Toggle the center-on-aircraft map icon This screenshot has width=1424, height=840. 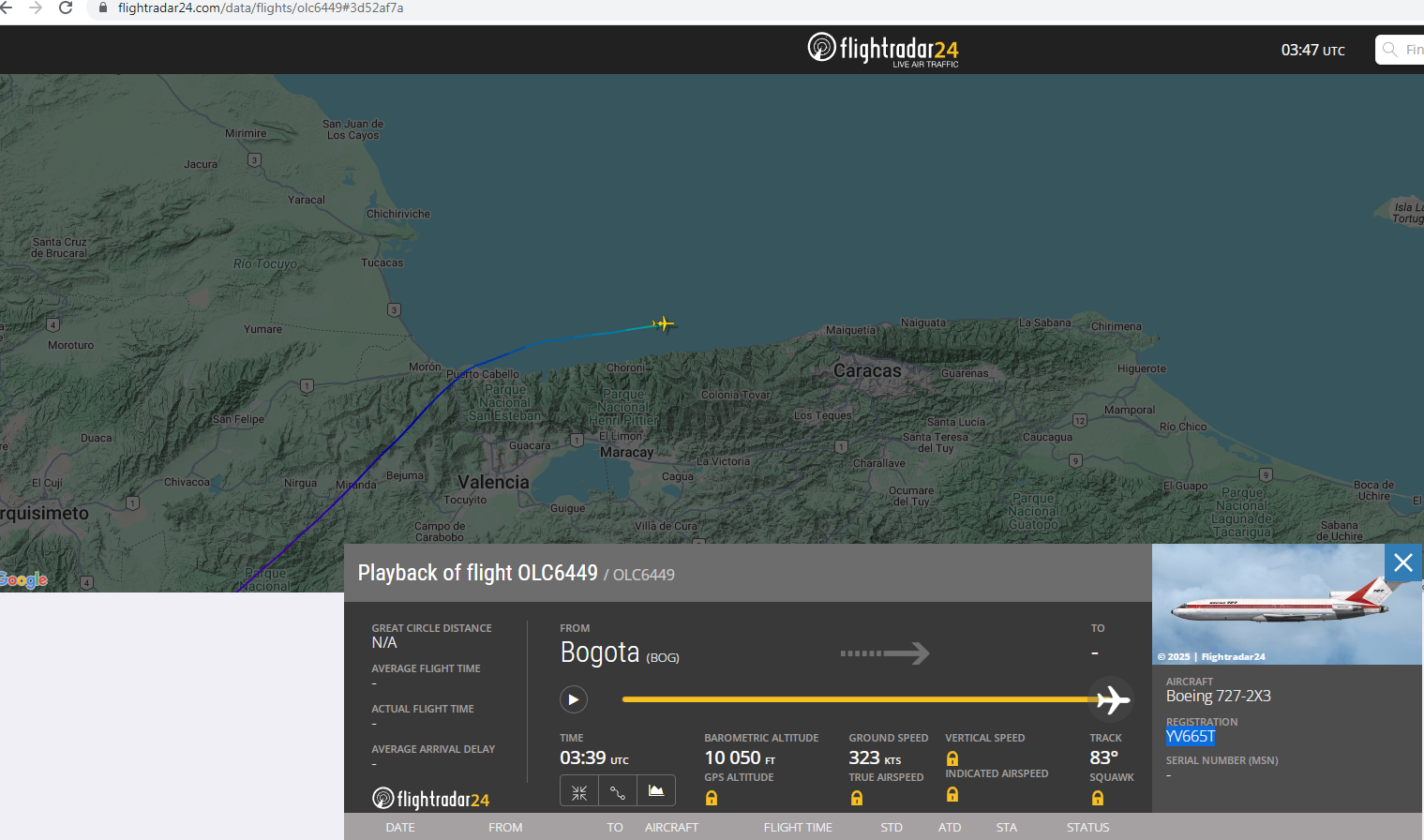point(579,791)
